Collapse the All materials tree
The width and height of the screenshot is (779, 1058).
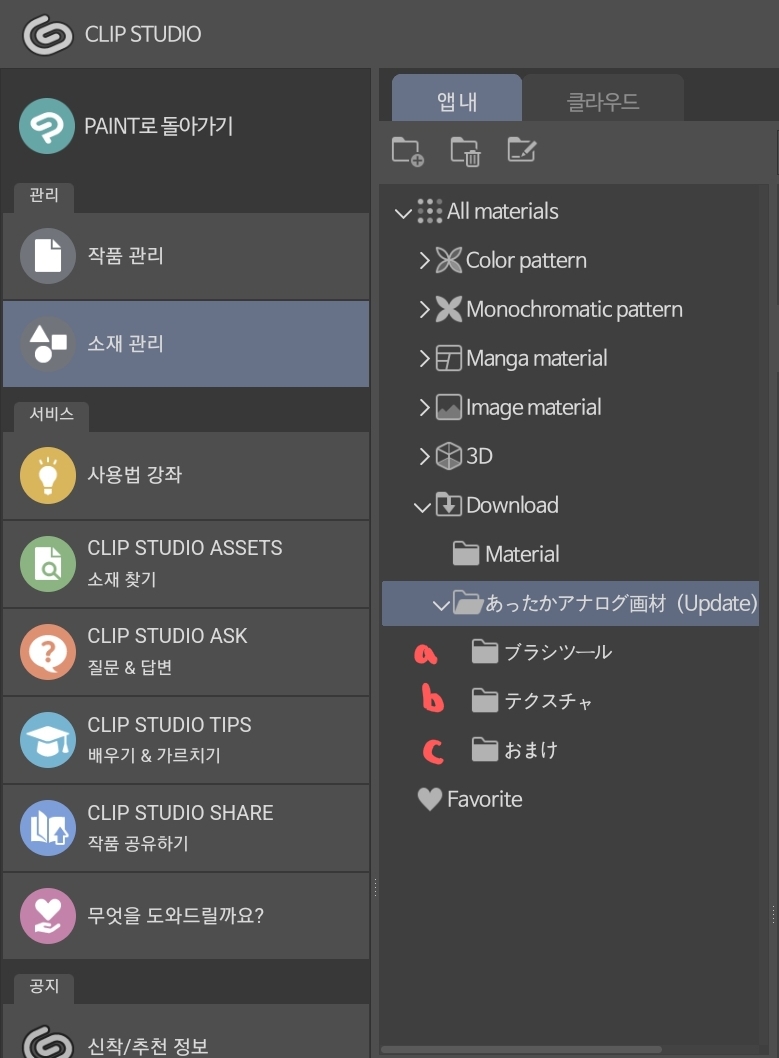(x=403, y=213)
